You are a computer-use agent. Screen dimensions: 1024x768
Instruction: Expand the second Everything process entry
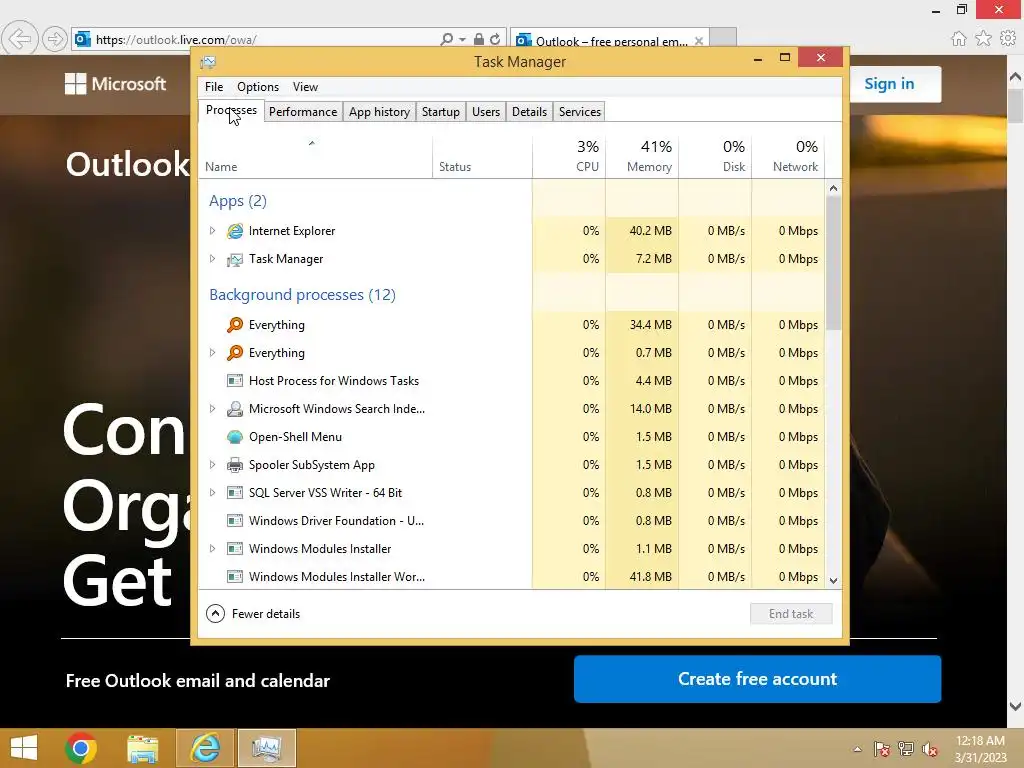point(212,353)
